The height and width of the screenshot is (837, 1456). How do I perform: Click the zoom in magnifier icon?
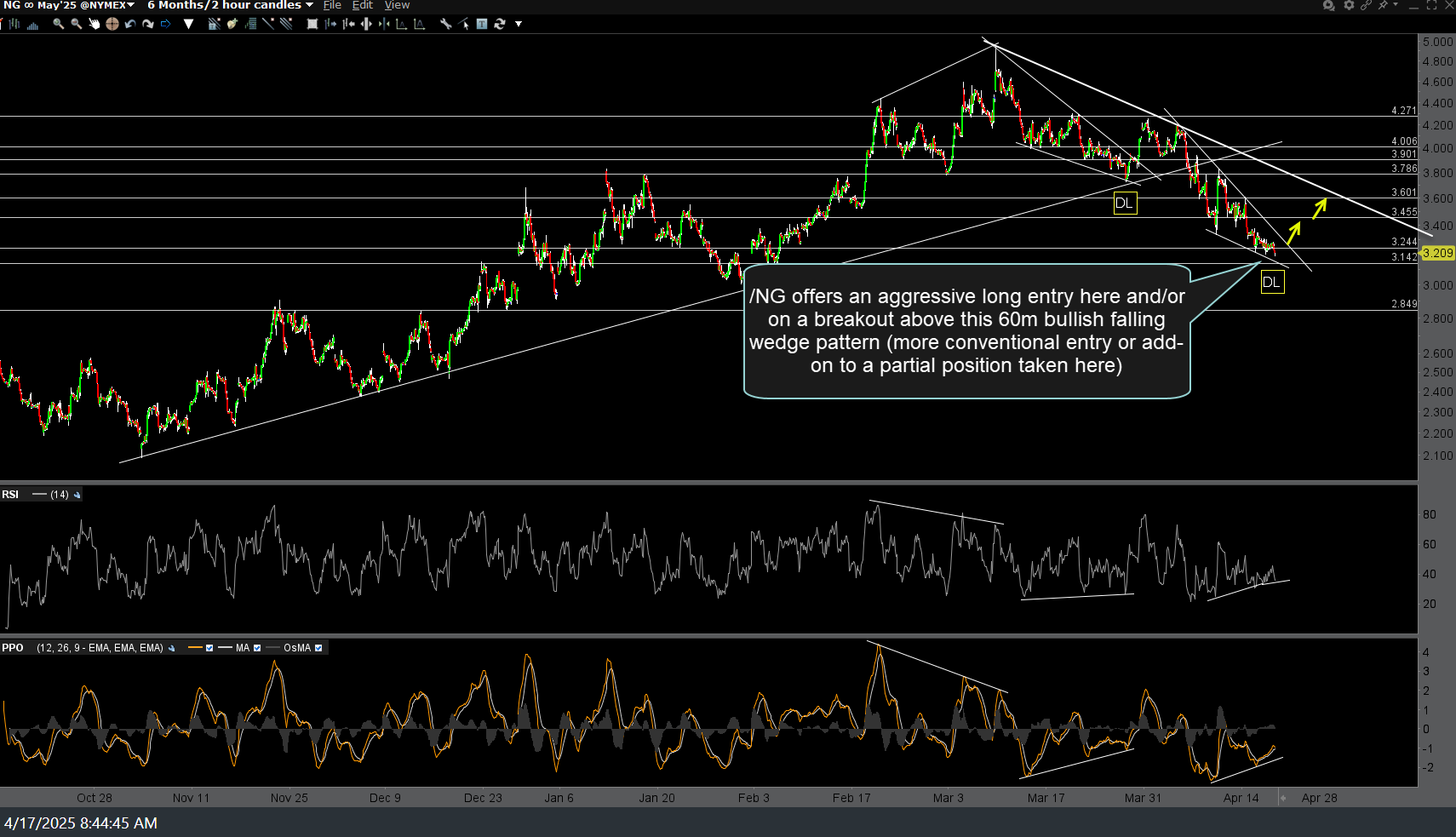click(x=58, y=24)
